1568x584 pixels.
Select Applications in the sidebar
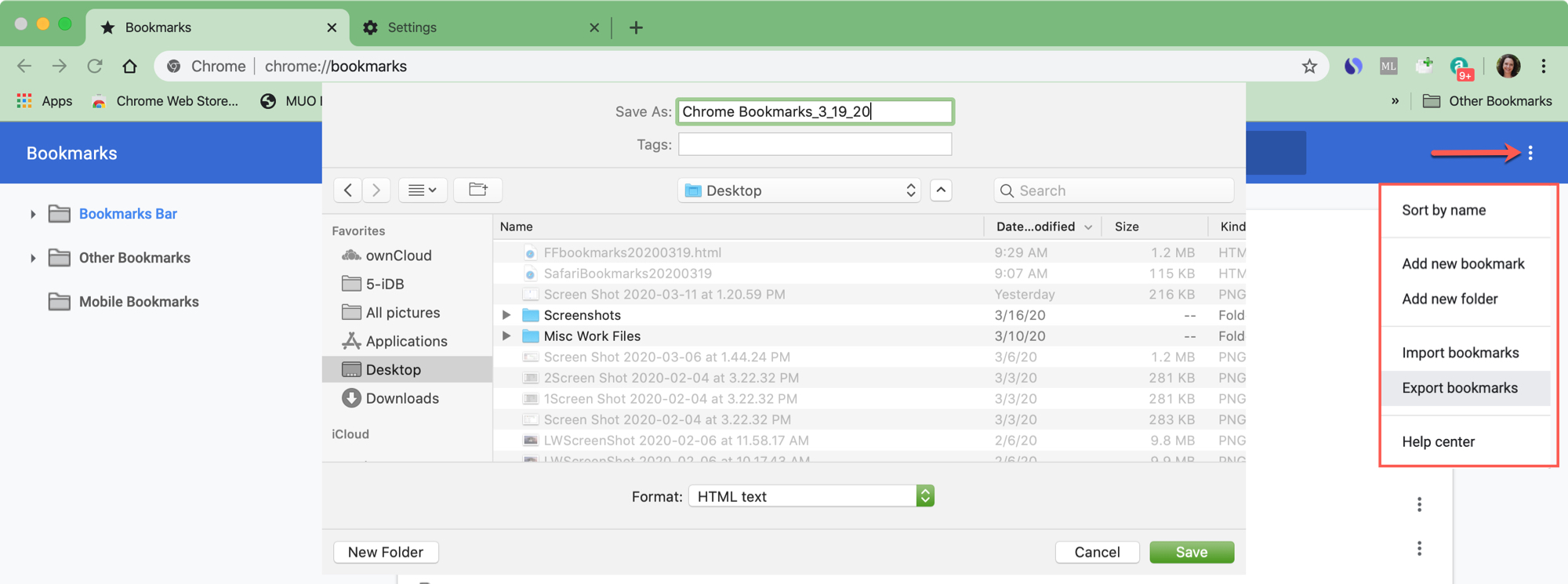(395, 341)
